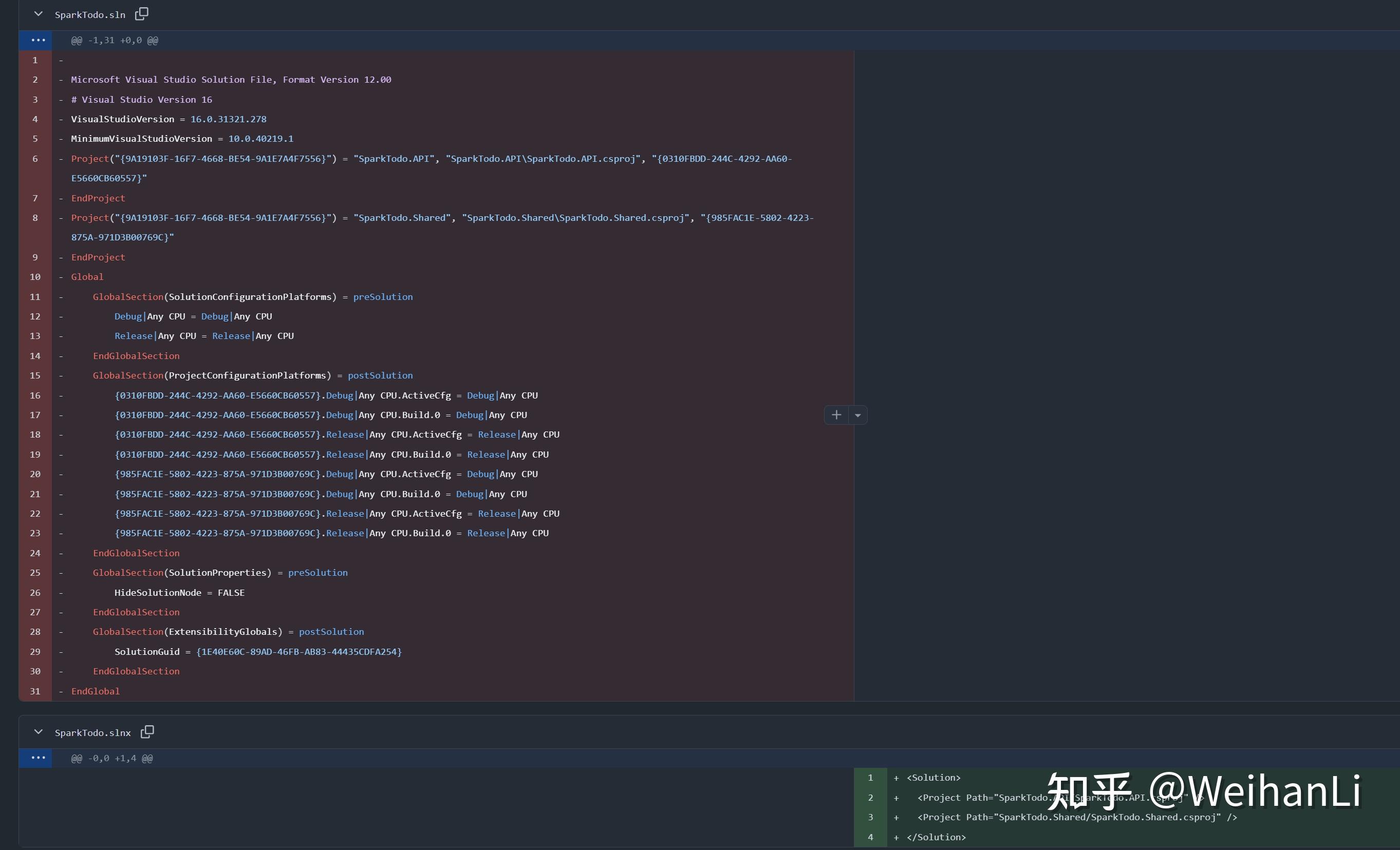1400x850 pixels.
Task: Select deleted line number 6 with the SparkTodo.API project
Action: point(35,159)
